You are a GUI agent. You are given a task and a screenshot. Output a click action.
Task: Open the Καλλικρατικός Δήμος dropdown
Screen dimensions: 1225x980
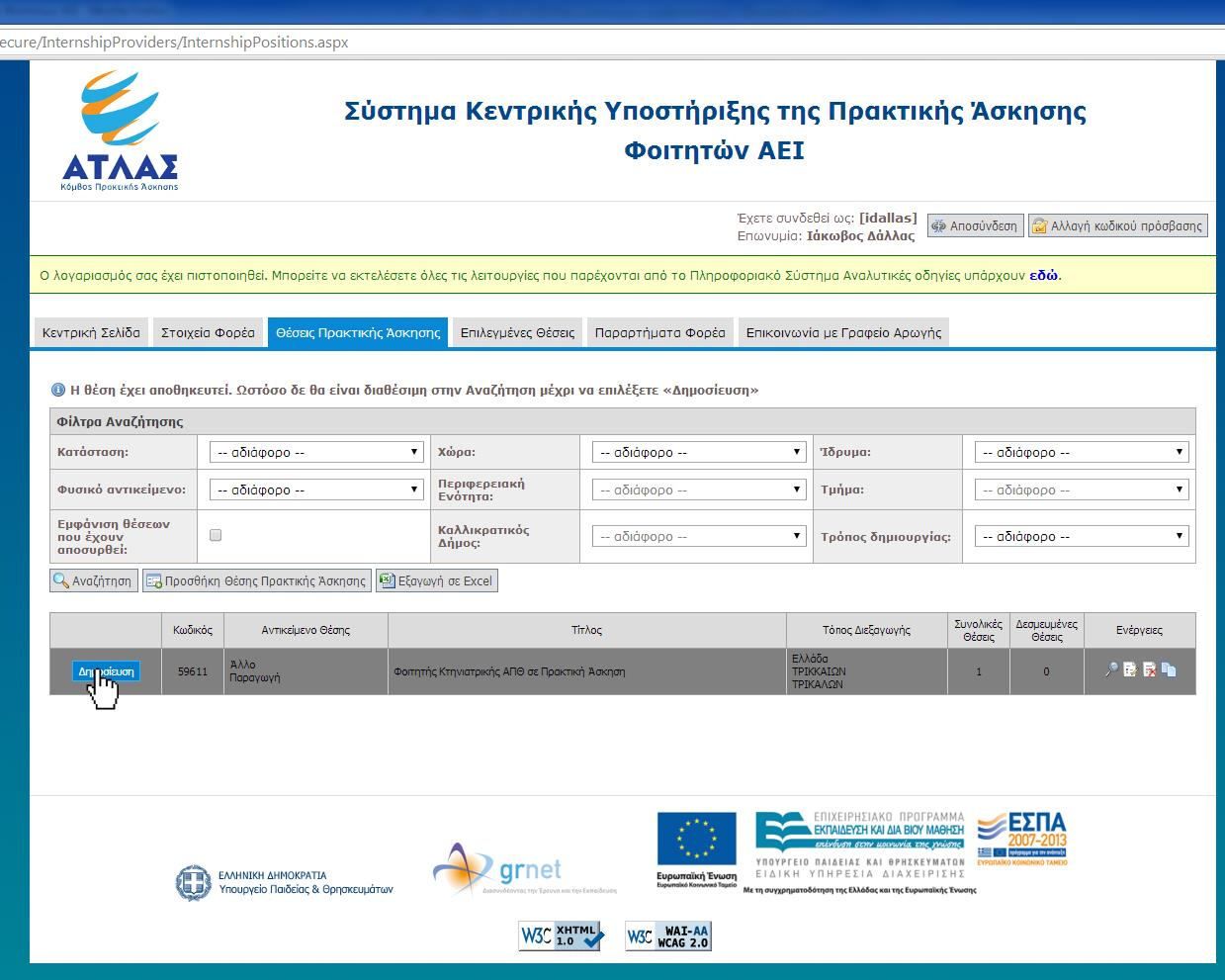coord(699,536)
